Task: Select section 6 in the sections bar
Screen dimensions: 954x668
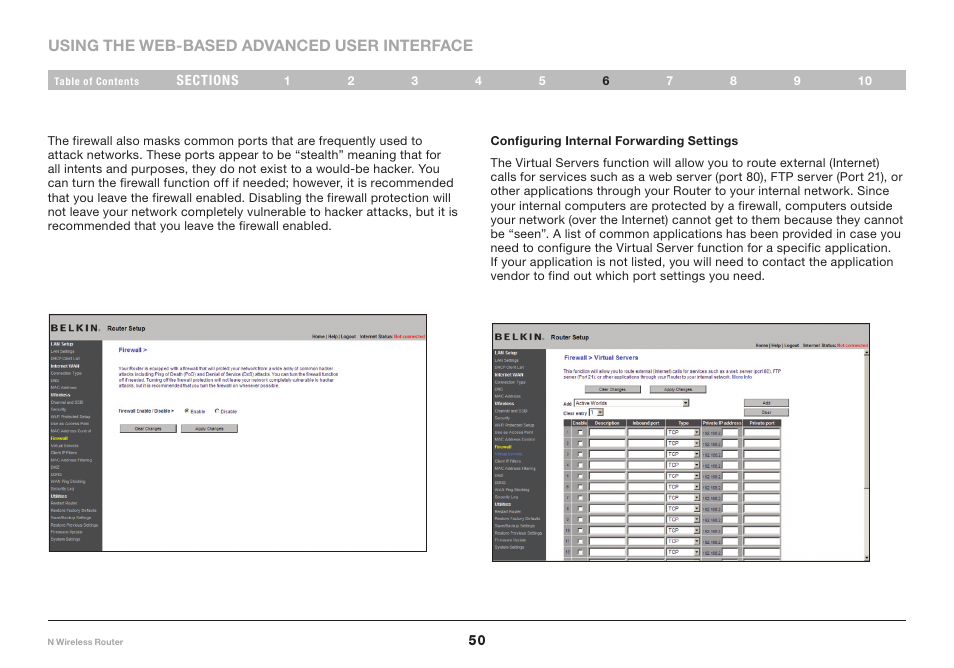Action: (606, 81)
